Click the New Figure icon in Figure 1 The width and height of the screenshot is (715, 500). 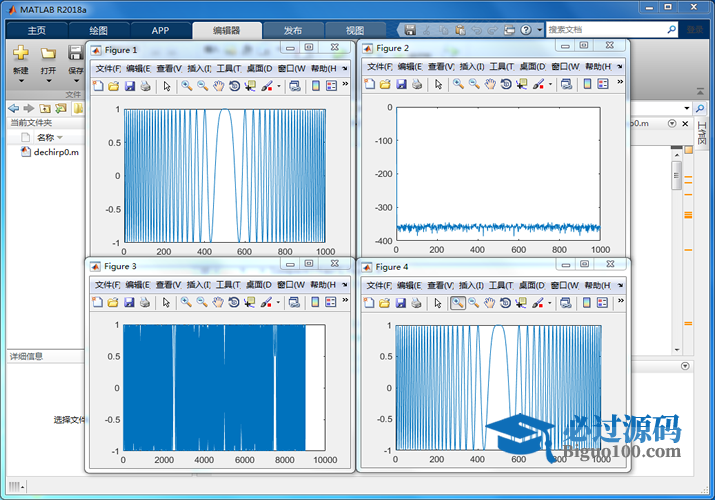98,86
